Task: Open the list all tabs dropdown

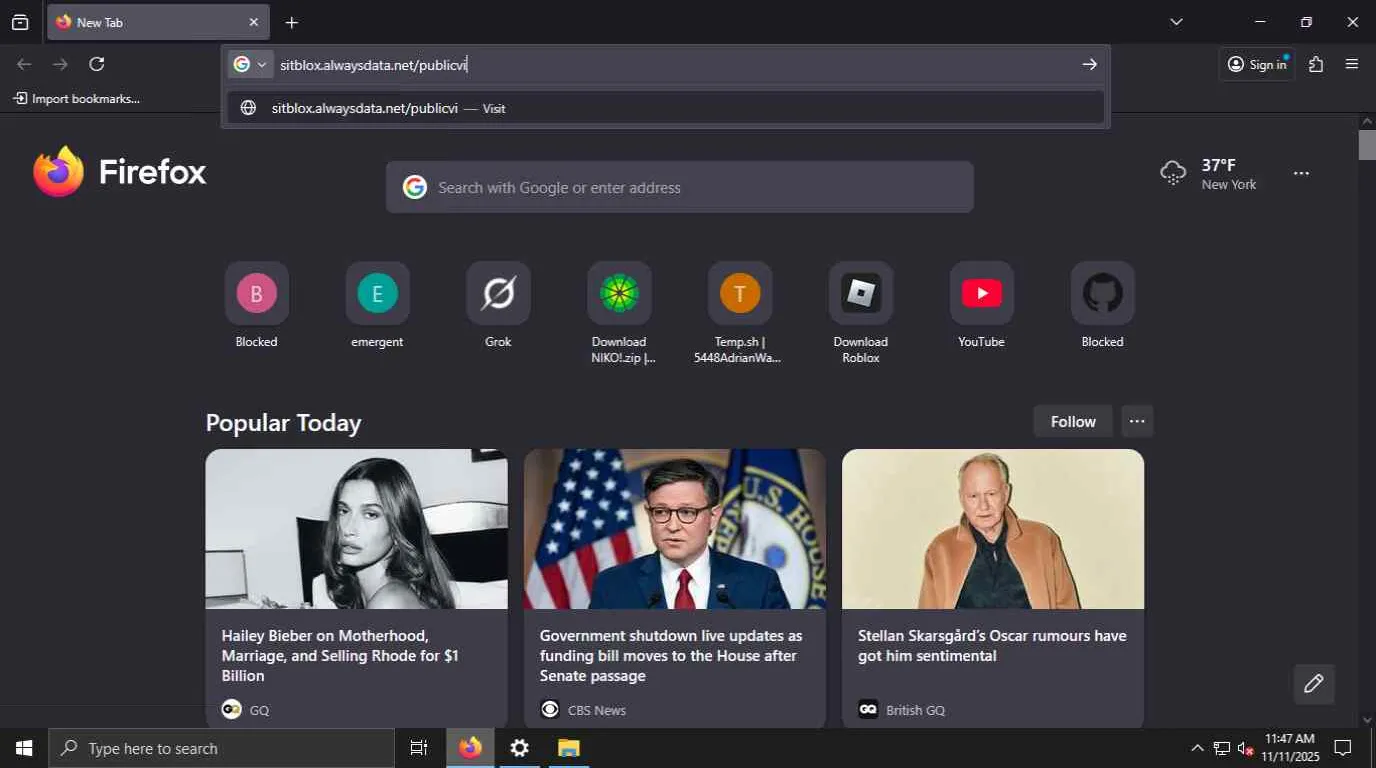Action: (1176, 22)
